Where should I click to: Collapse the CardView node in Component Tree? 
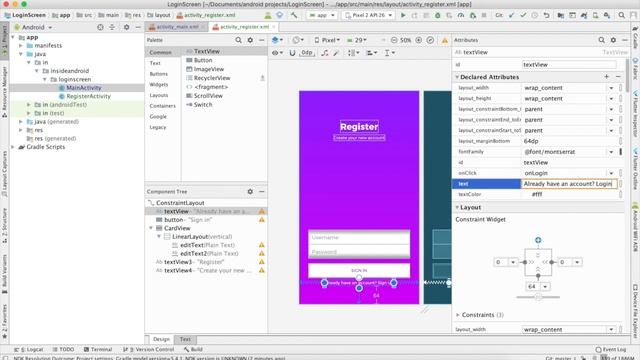click(x=151, y=228)
